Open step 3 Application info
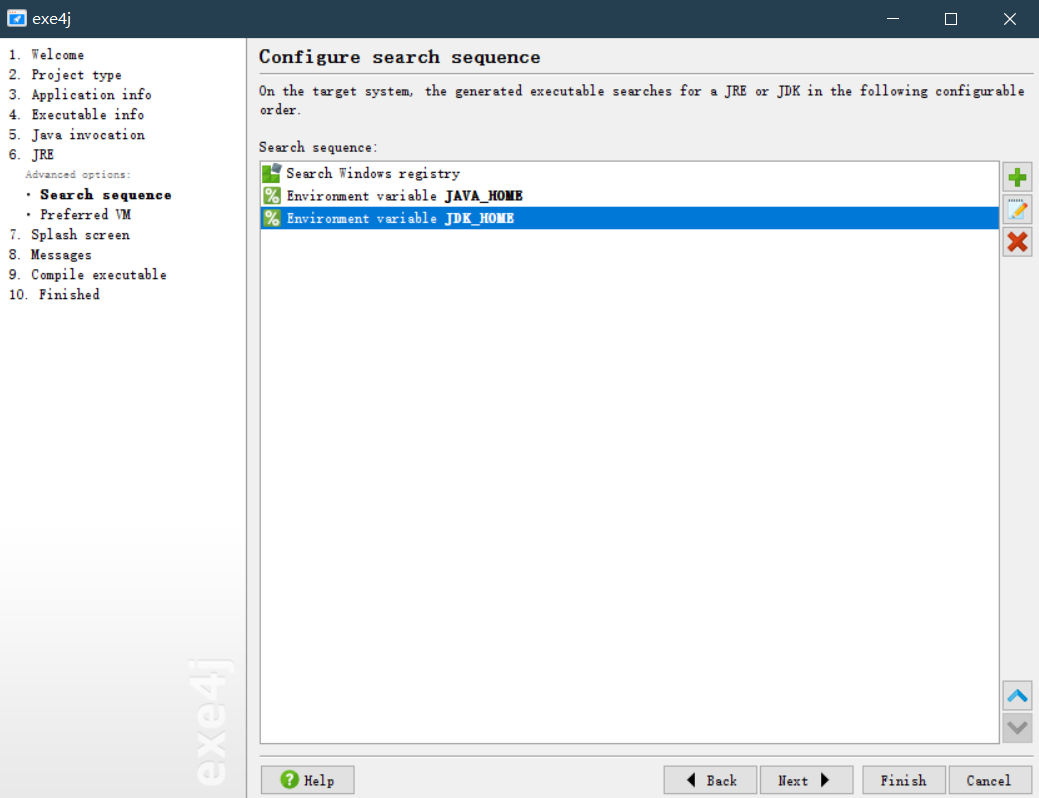Screen dimensions: 1039x798 click(x=80, y=94)
